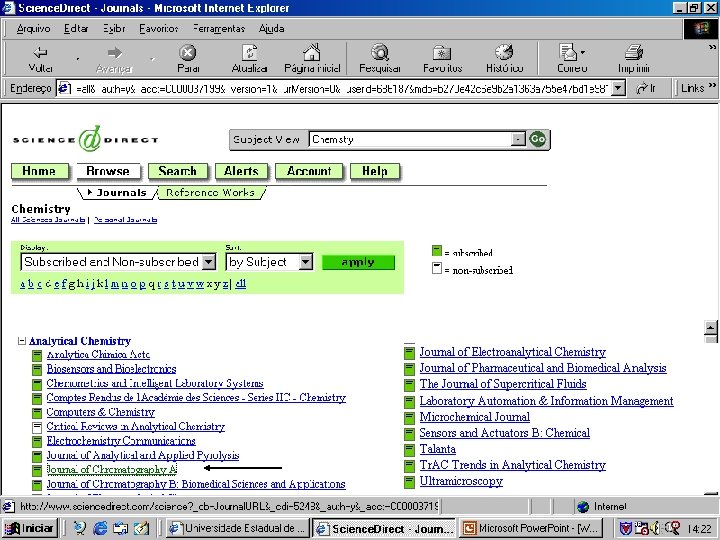720x540 pixels.
Task: Switch to the Reference Works tab
Action: click(211, 193)
